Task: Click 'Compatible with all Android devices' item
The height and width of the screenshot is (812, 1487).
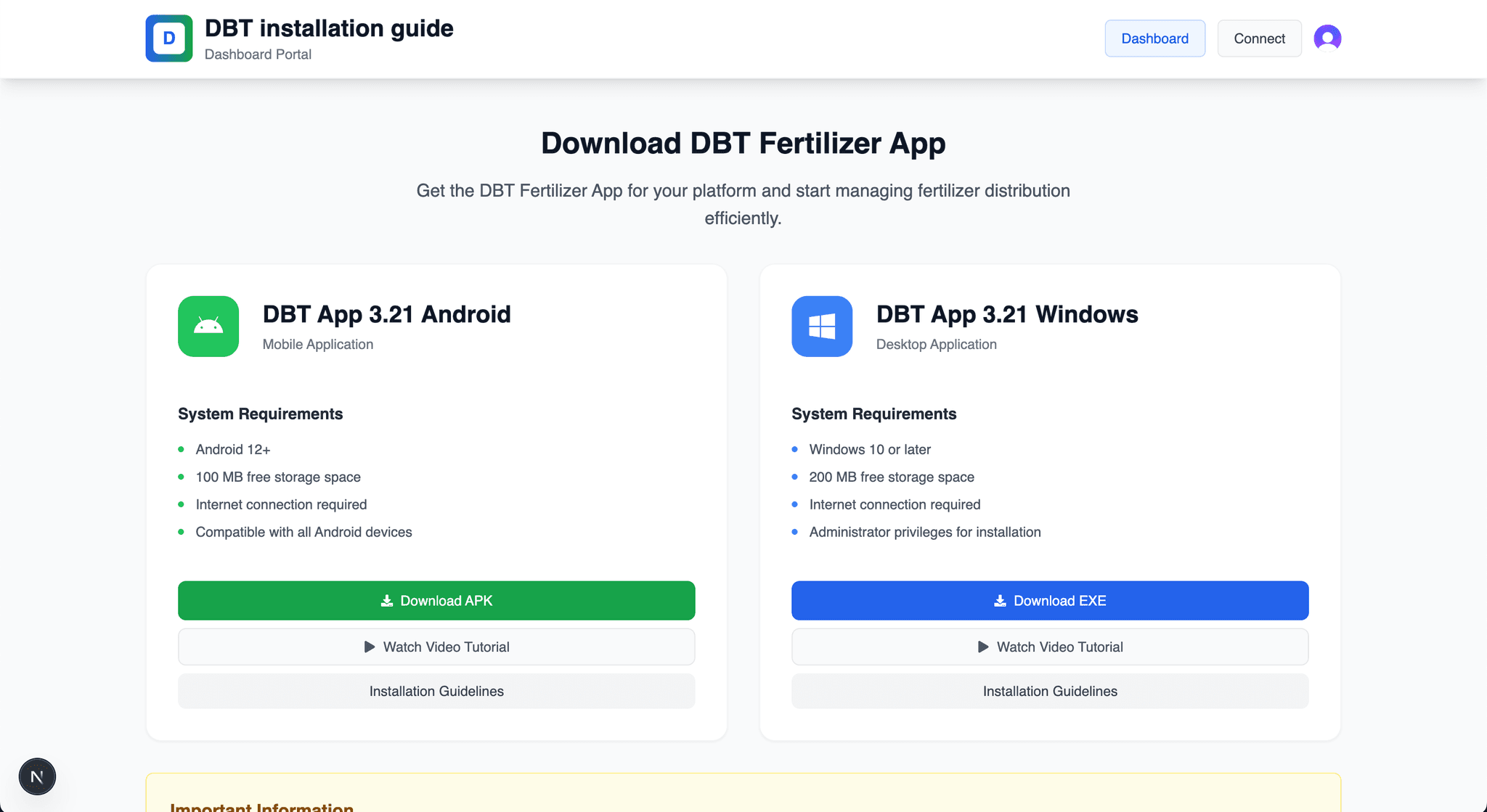Action: pos(303,532)
